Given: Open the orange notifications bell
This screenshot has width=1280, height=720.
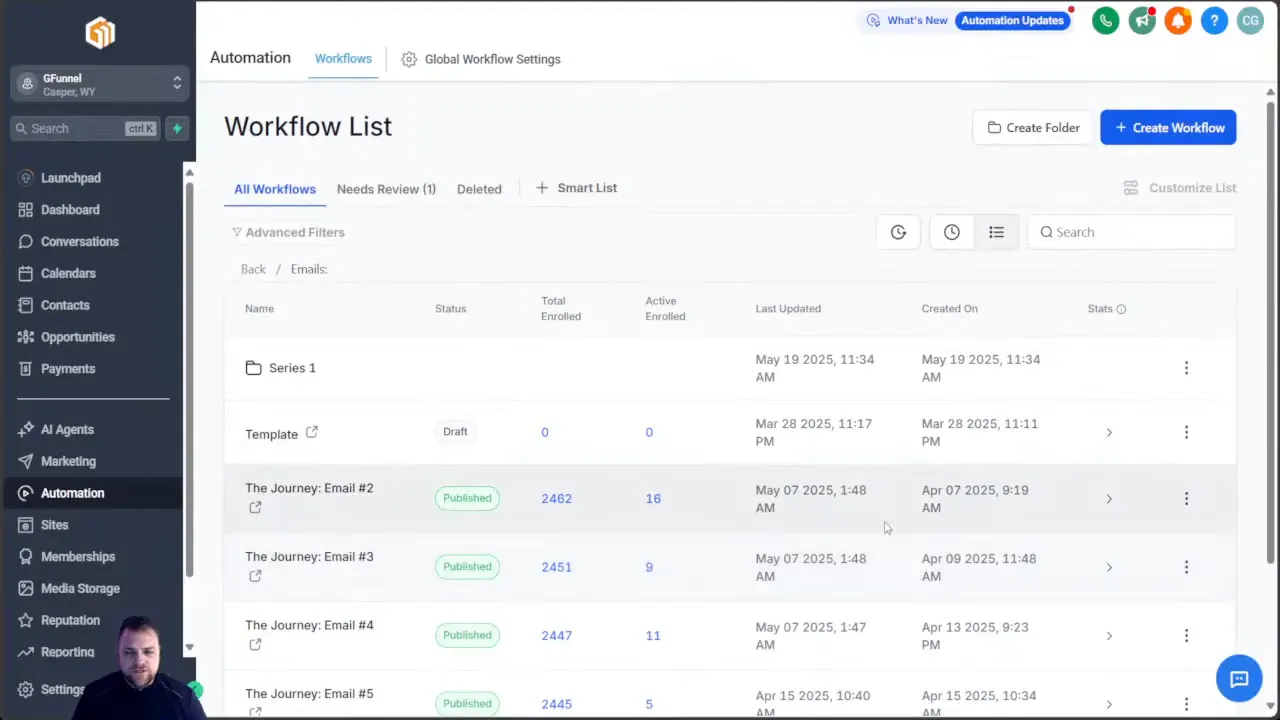Looking at the screenshot, I should click(1178, 20).
